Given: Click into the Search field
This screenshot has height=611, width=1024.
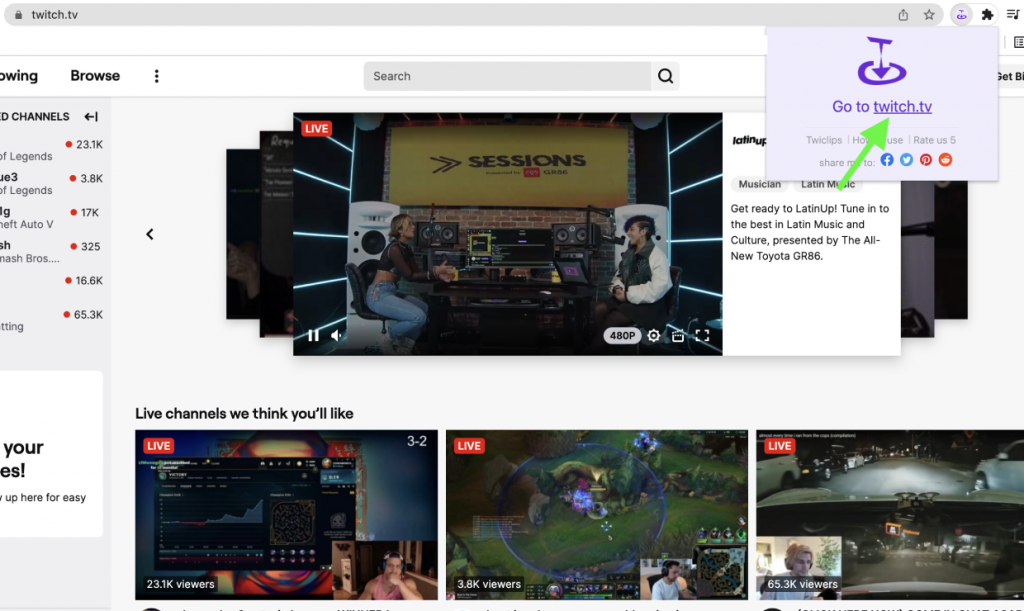Looking at the screenshot, I should click(507, 76).
